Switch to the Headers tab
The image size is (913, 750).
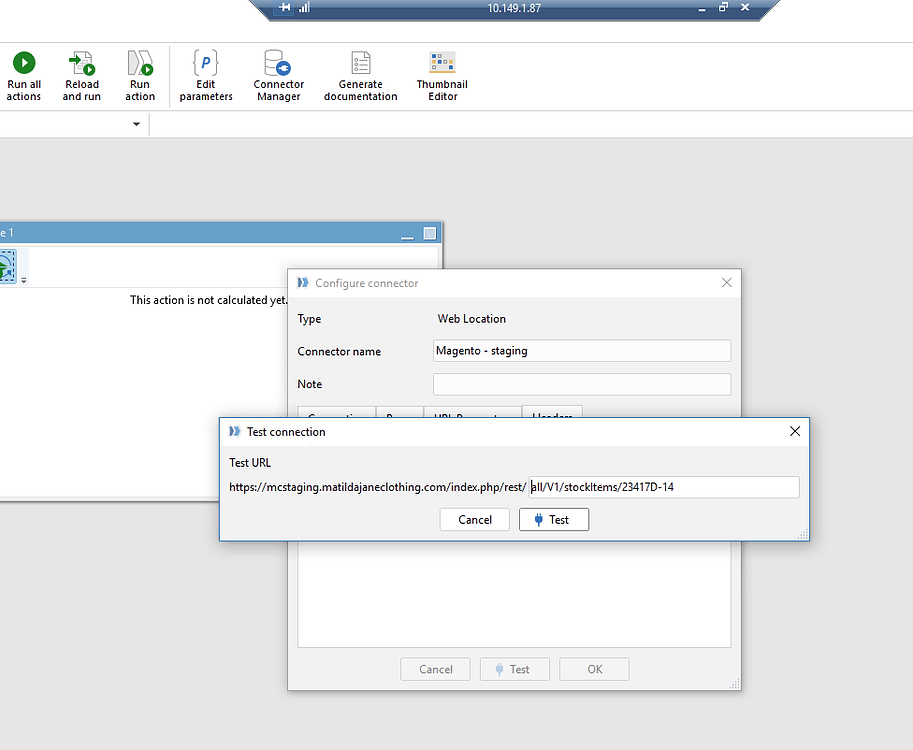point(552,412)
